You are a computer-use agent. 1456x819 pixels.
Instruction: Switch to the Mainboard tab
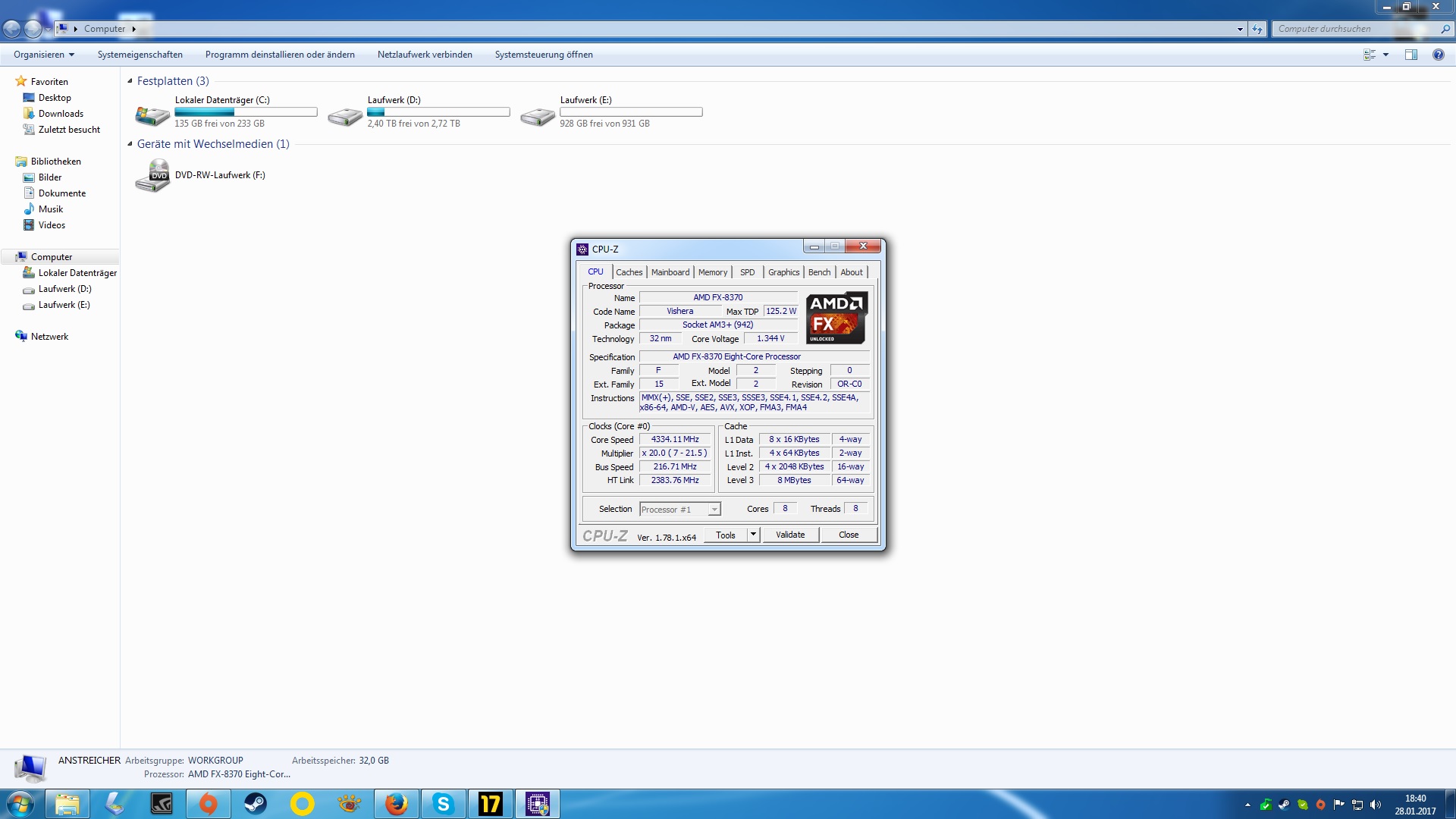[670, 272]
